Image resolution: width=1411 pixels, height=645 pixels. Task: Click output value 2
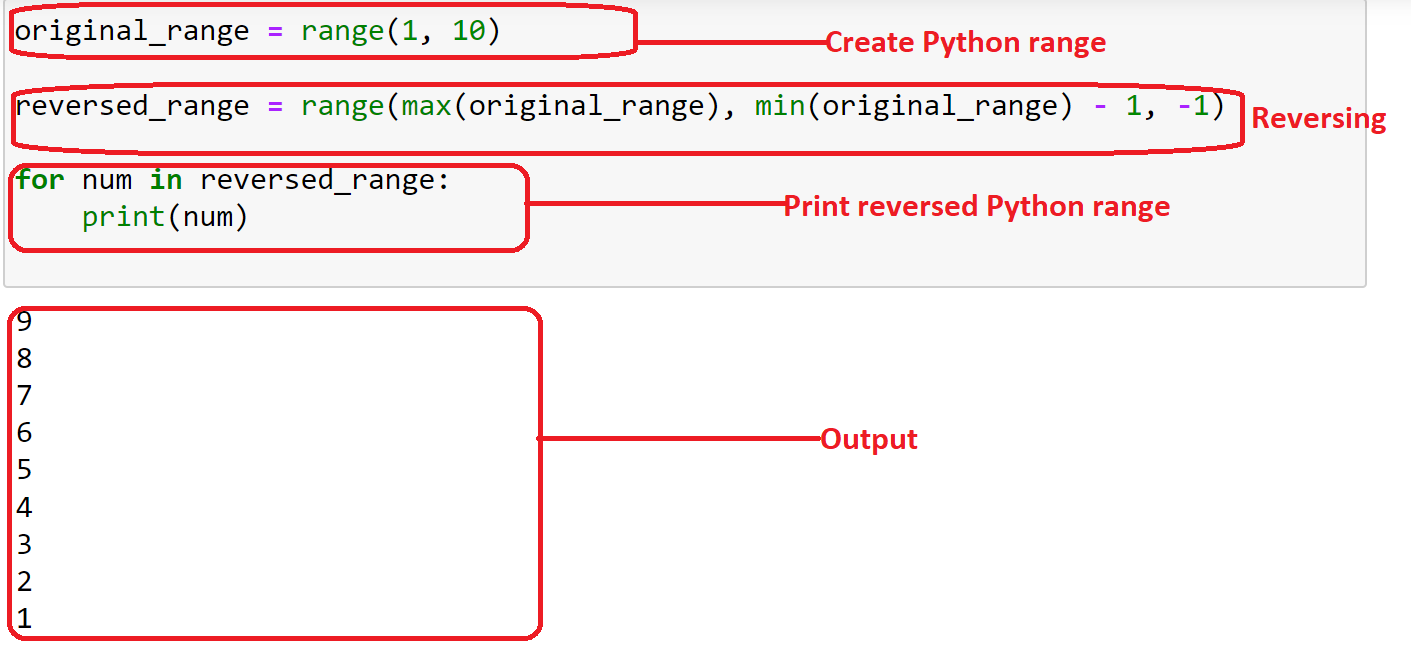point(24,582)
